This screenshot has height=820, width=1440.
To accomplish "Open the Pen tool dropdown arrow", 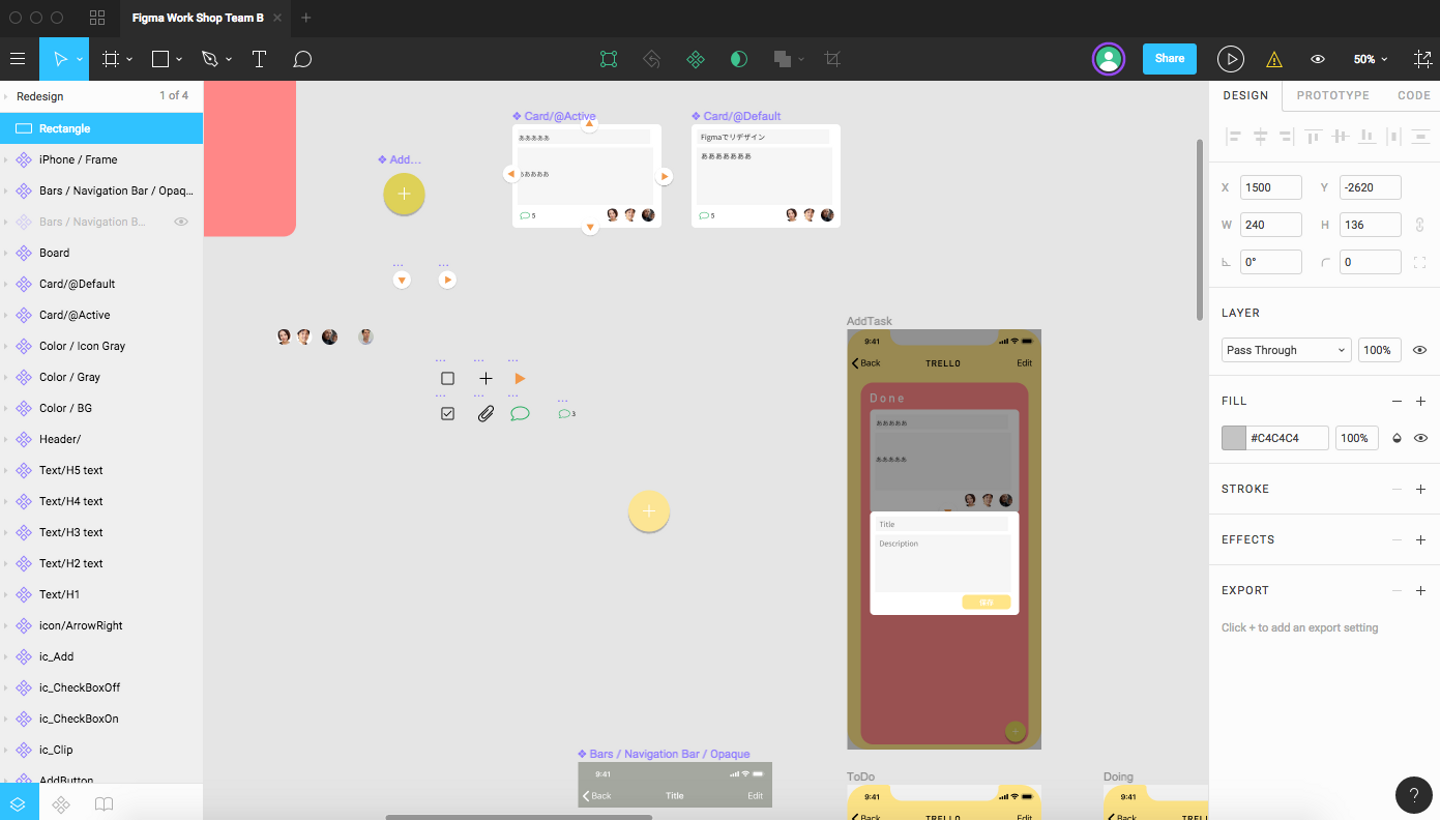I will [228, 60].
